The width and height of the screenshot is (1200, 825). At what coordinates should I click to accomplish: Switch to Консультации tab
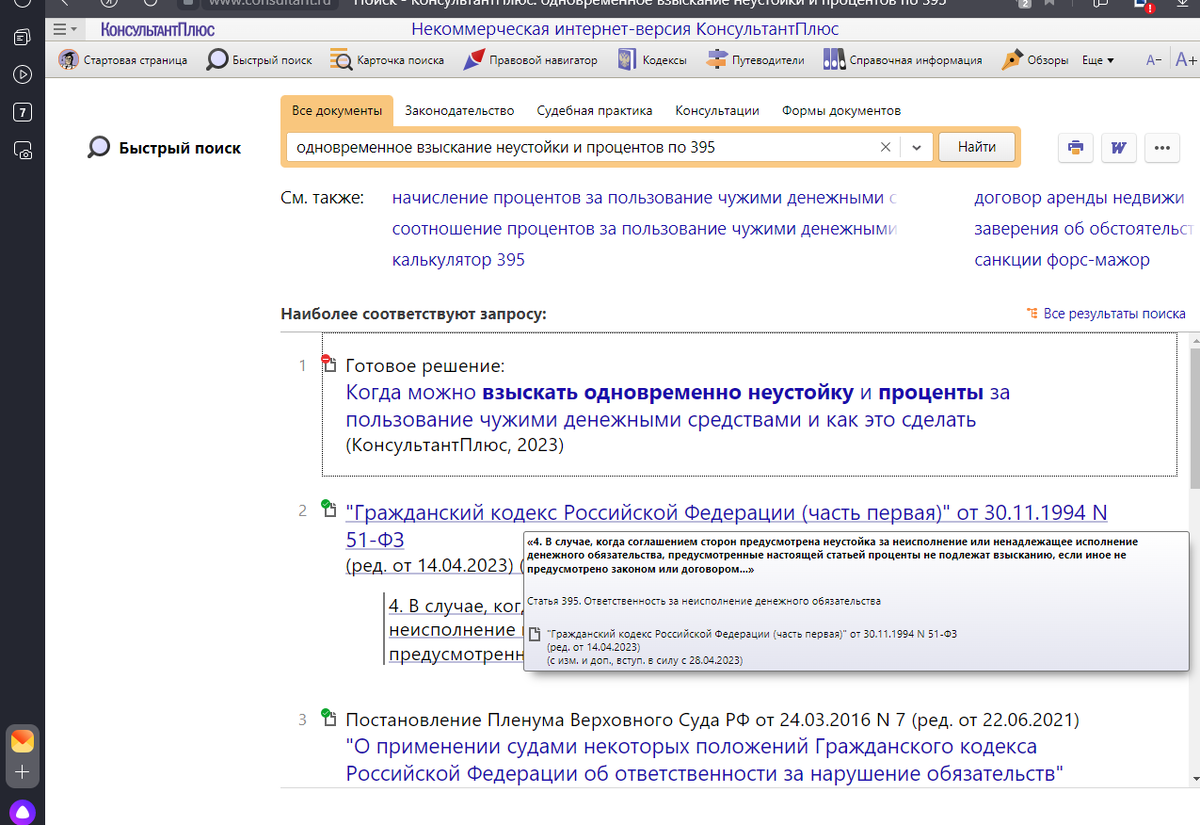click(x=717, y=110)
